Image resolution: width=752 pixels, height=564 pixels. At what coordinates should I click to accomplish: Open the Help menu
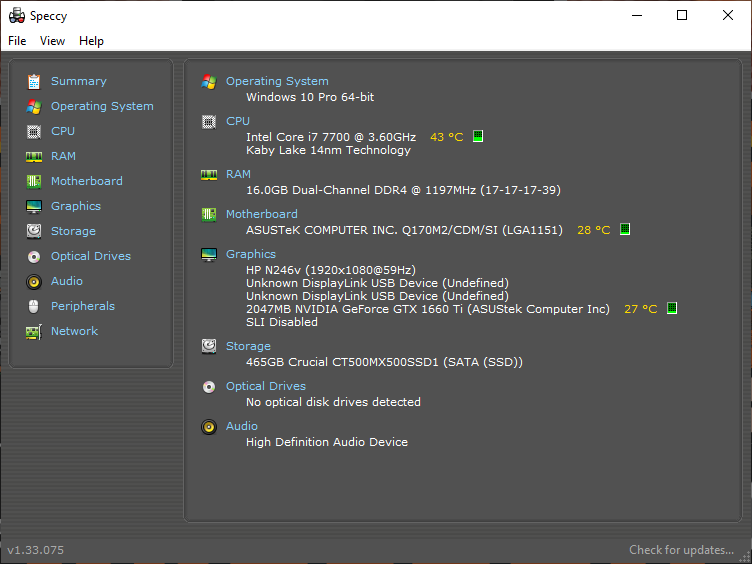(91, 41)
